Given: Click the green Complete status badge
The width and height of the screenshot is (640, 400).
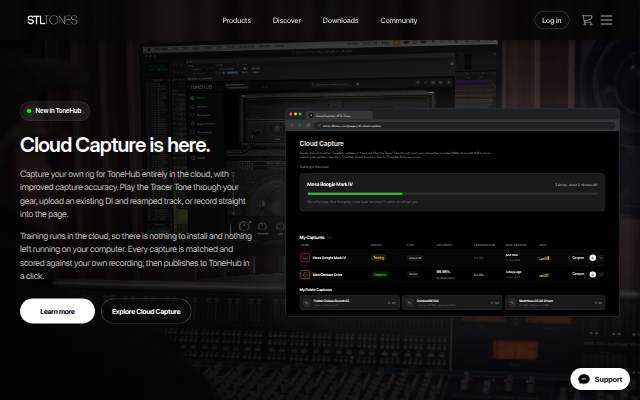Looking at the screenshot, I should tap(380, 274).
